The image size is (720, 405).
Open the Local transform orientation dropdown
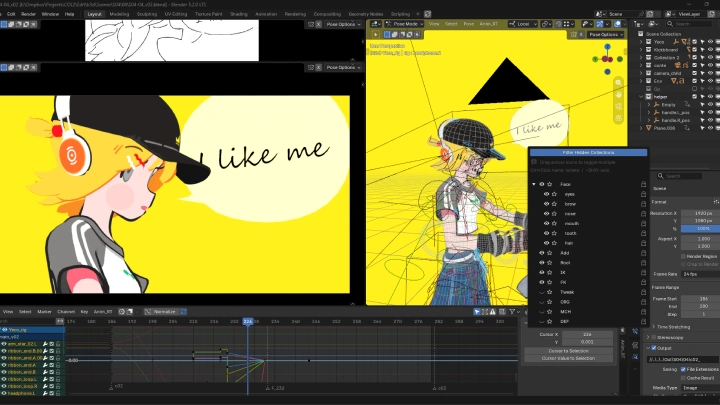coord(522,24)
